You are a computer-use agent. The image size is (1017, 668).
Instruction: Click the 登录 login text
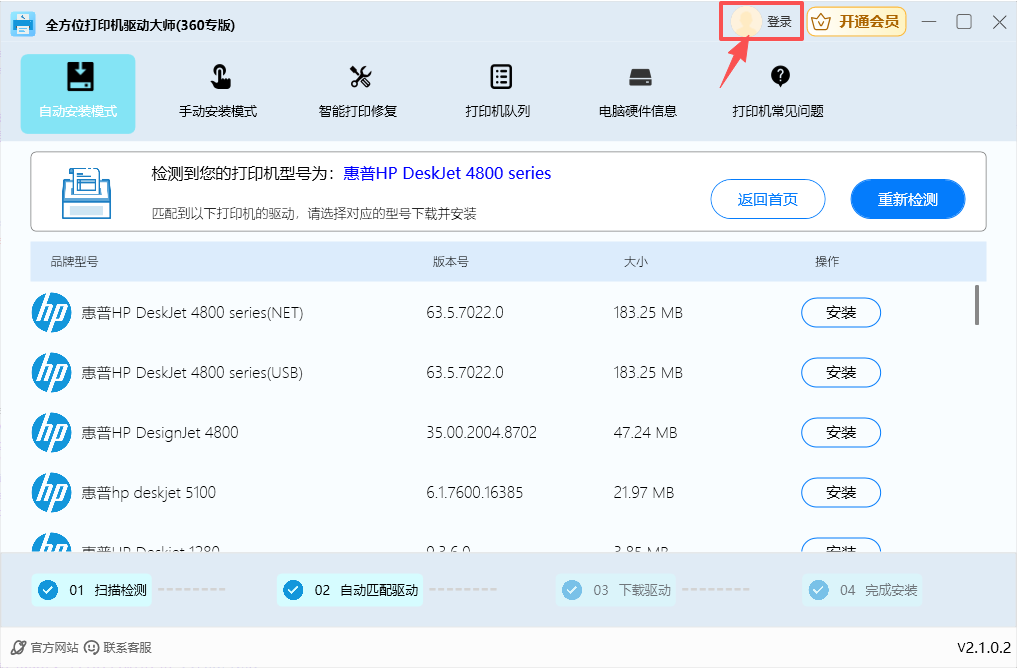coord(779,22)
